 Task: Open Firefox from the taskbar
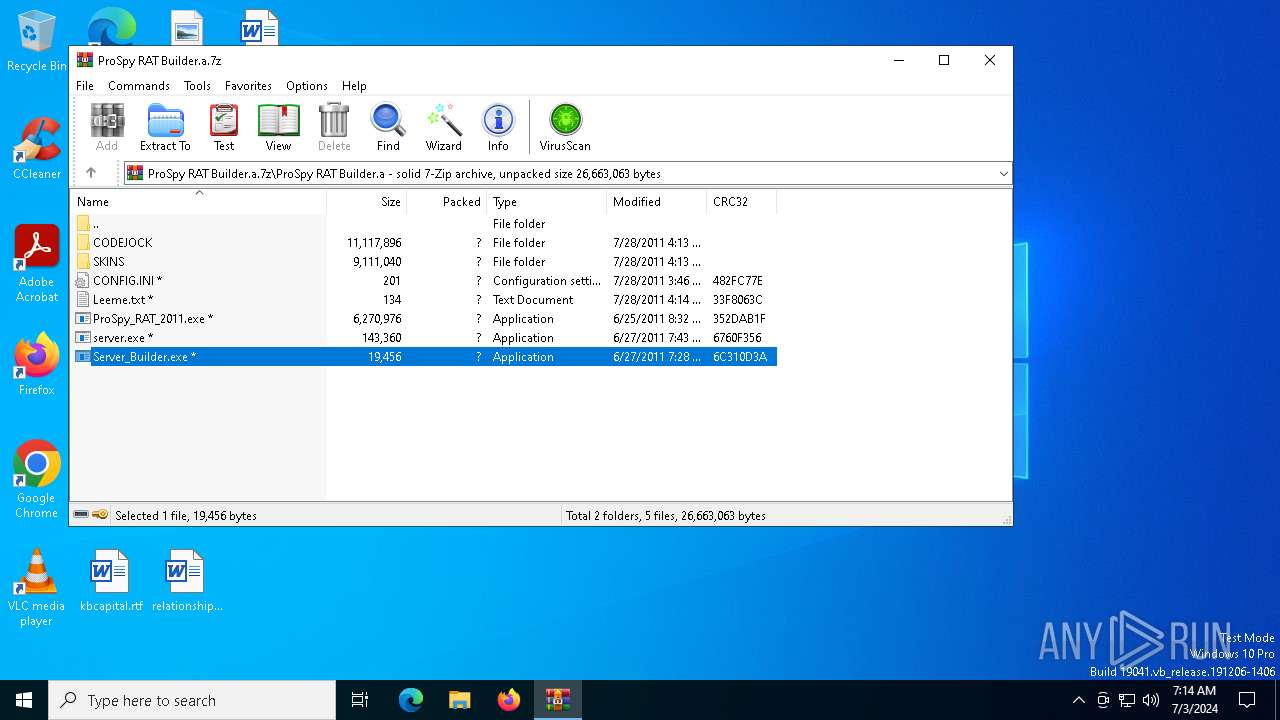pos(509,700)
